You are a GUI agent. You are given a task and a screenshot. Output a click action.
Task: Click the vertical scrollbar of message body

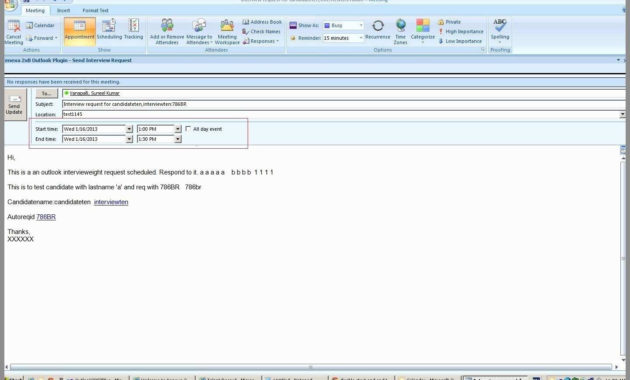tap(623, 257)
